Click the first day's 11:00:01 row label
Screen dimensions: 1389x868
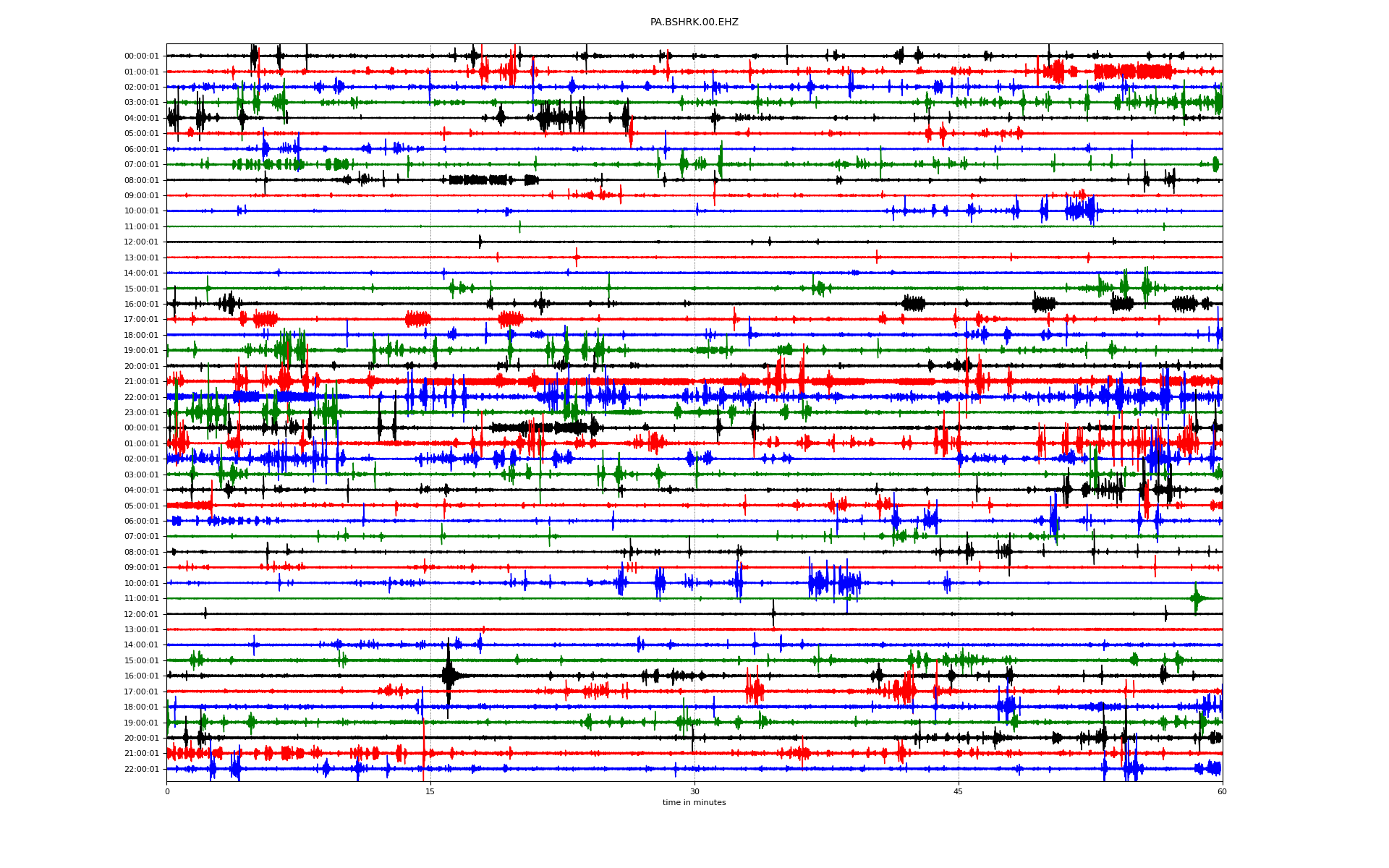[x=141, y=226]
